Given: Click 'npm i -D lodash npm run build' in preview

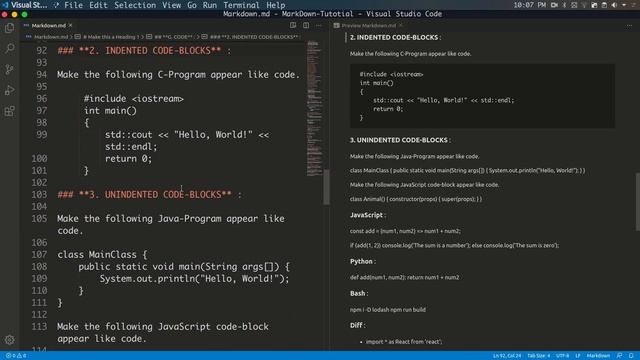Looking at the screenshot, I should click(388, 310).
